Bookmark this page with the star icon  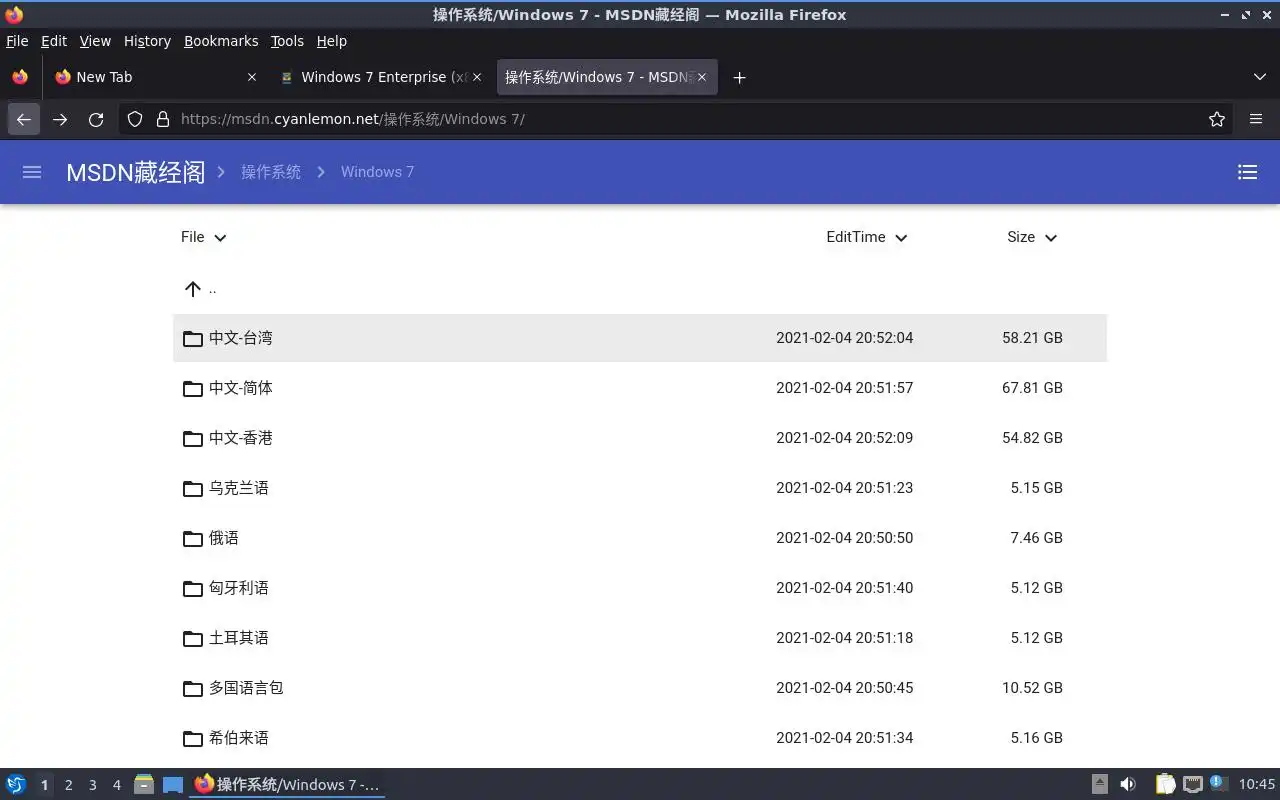click(1216, 119)
